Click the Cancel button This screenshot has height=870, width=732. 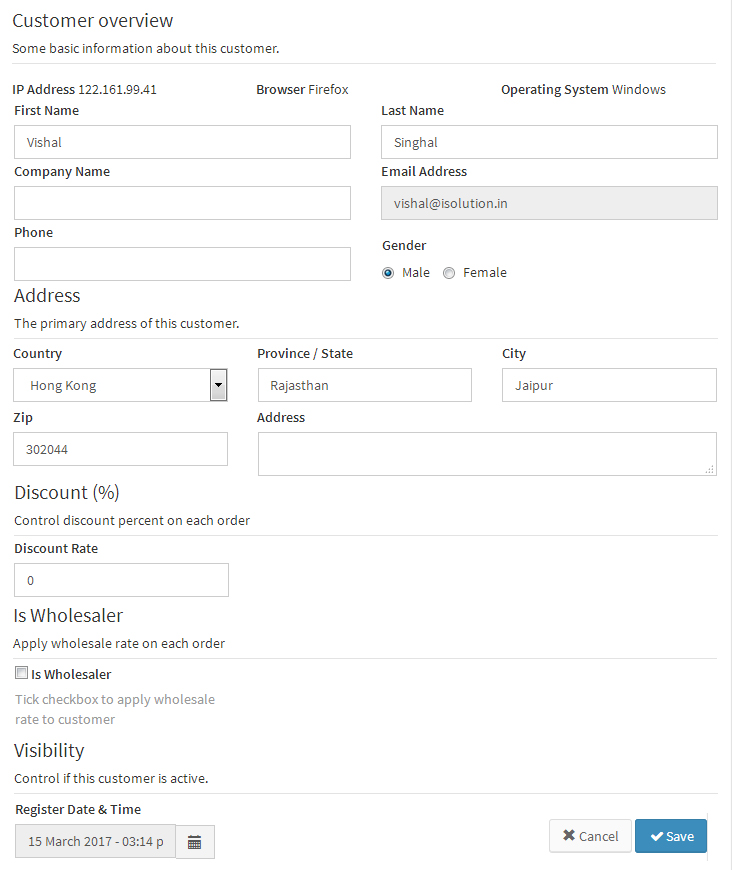click(x=590, y=836)
